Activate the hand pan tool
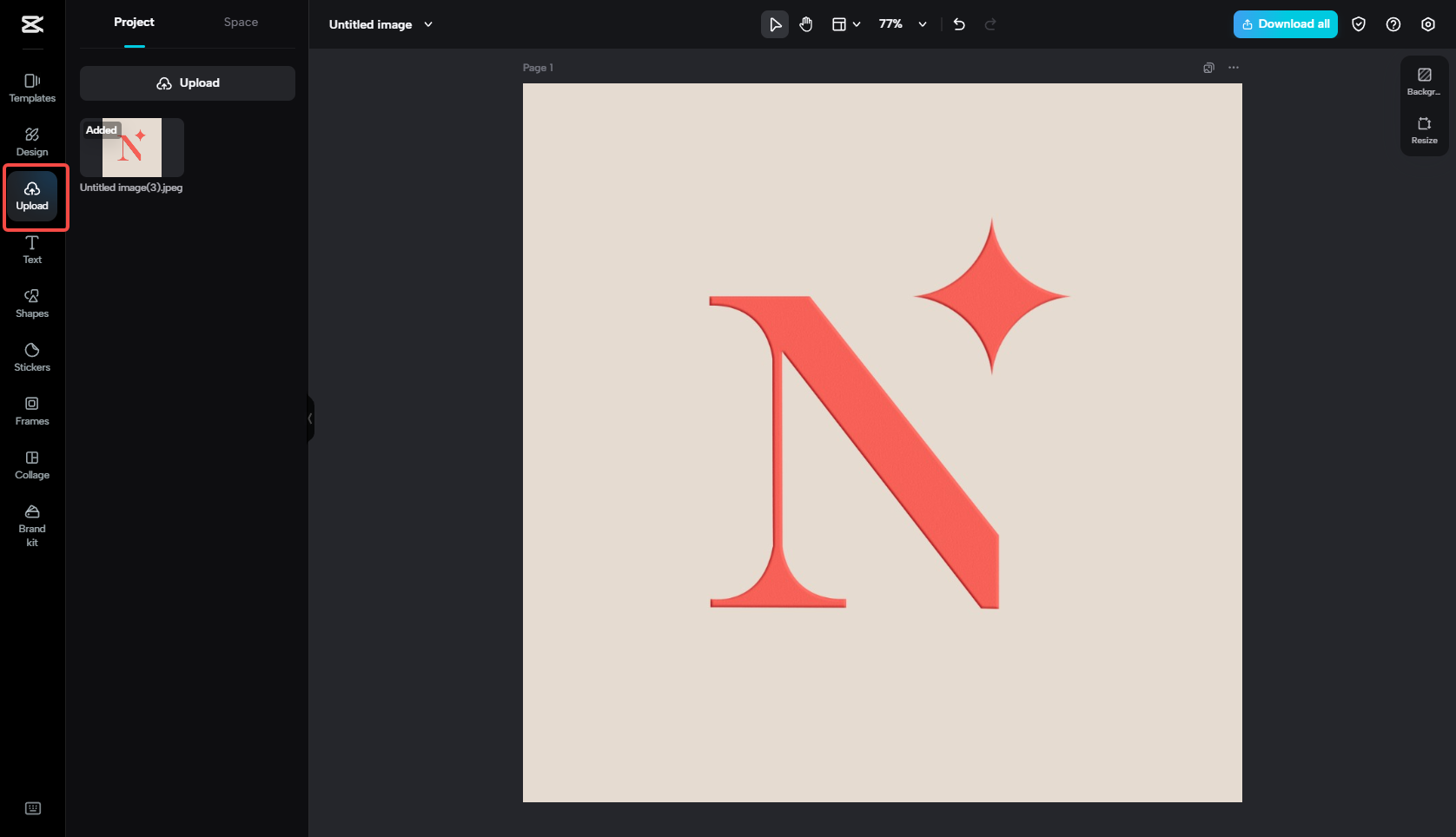1456x837 pixels. 805,24
